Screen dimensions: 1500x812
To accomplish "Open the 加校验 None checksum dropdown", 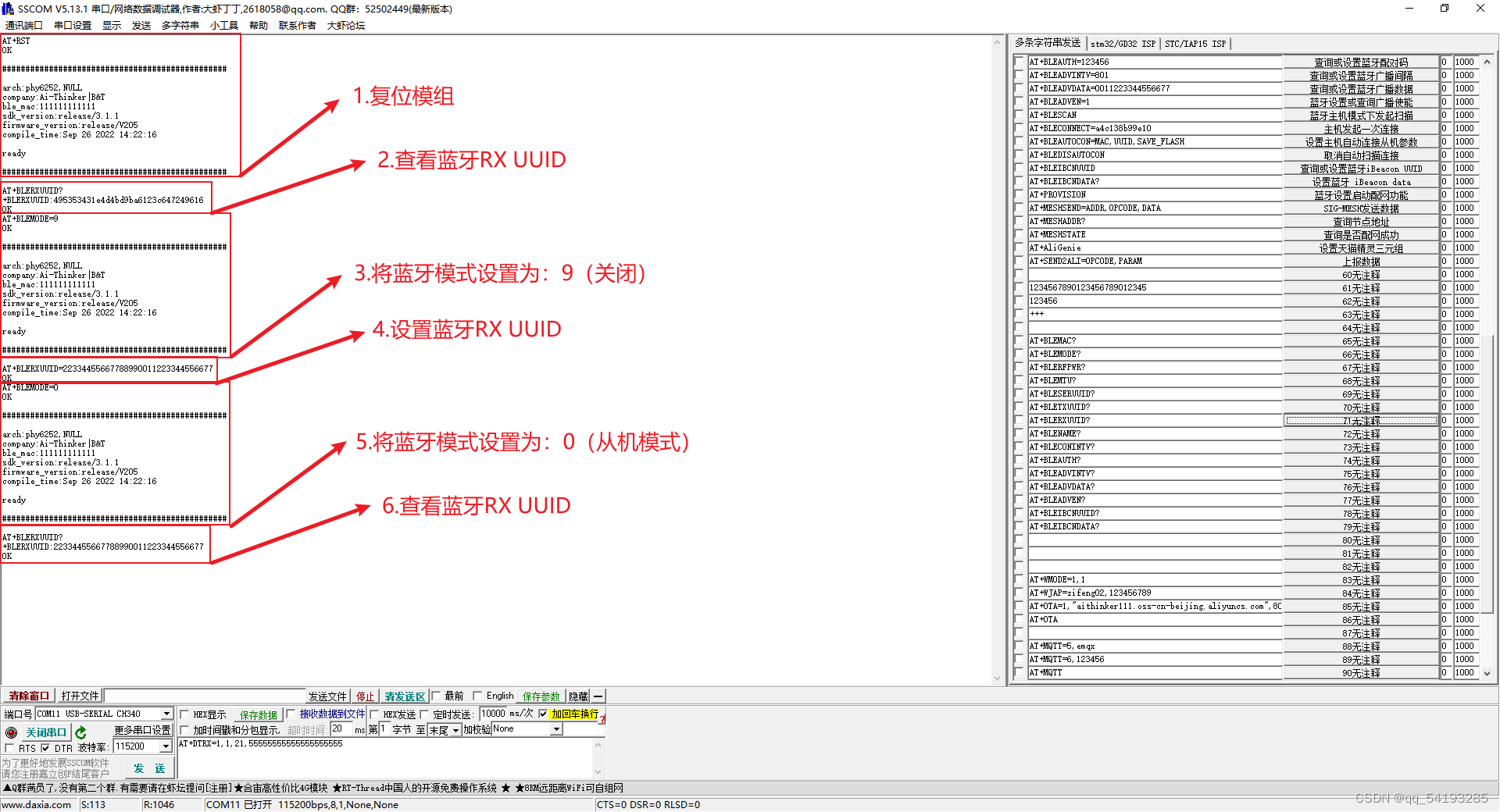I will (556, 729).
